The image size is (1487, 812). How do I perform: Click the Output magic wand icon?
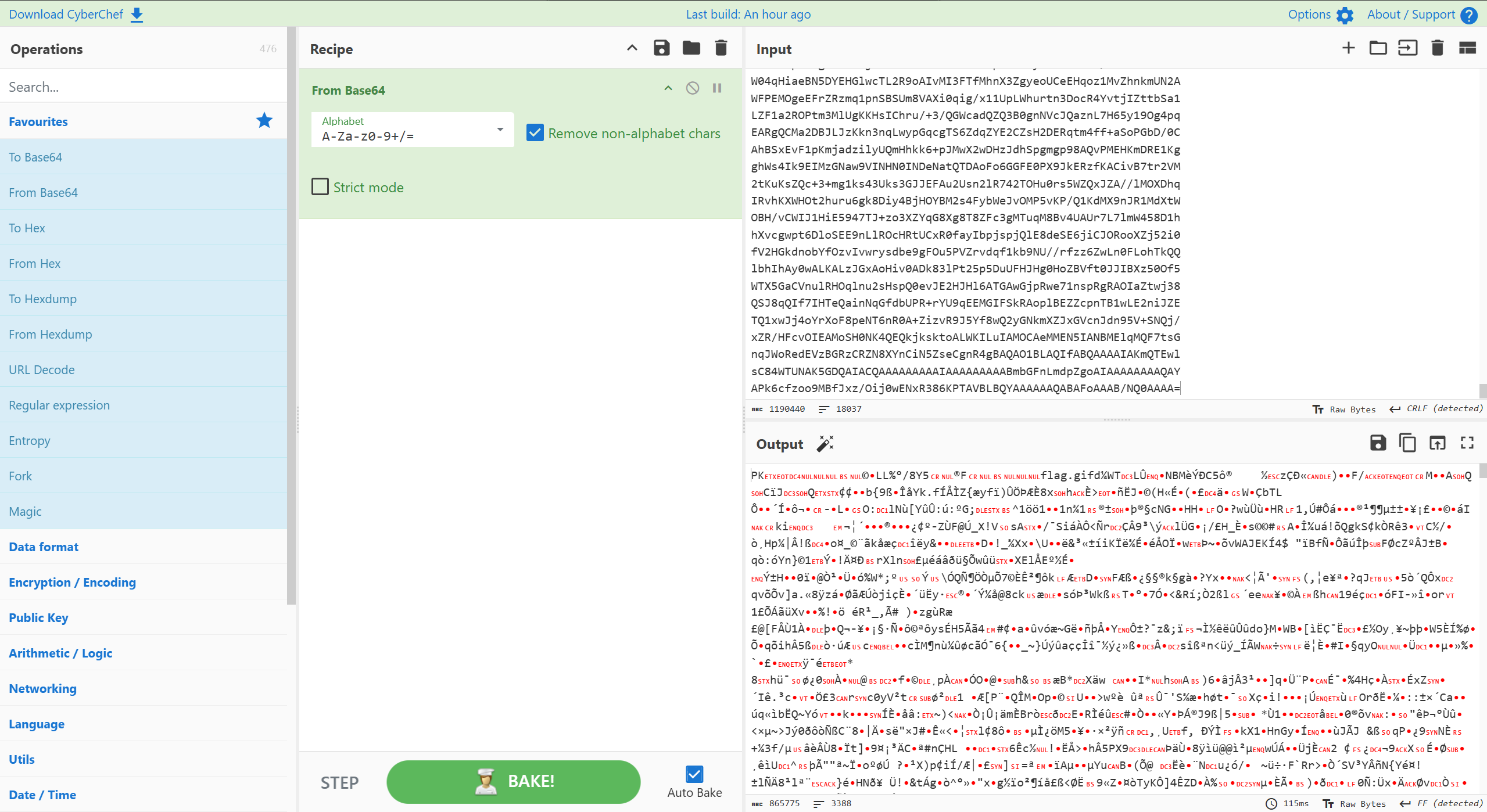(825, 444)
